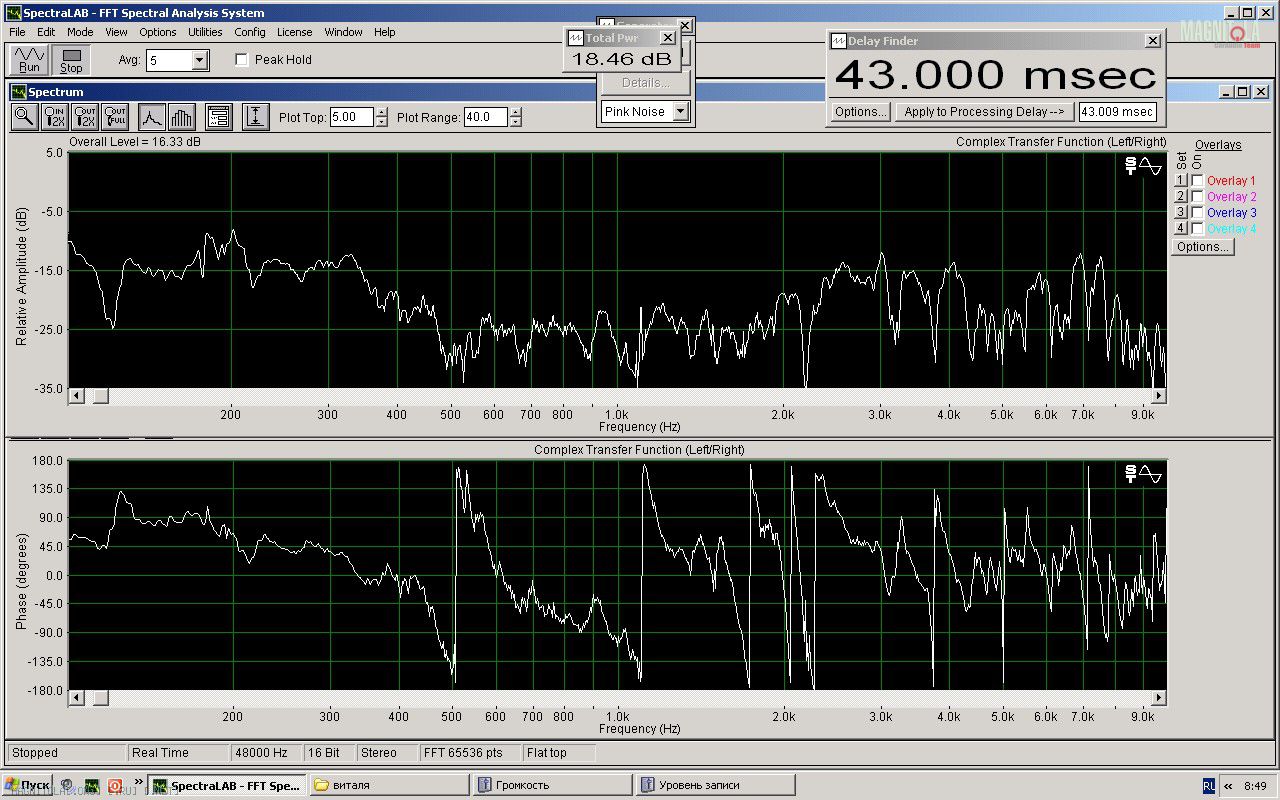This screenshot has height=800, width=1280.
Task: Click the Spectrum window title icon
Action: 18,92
